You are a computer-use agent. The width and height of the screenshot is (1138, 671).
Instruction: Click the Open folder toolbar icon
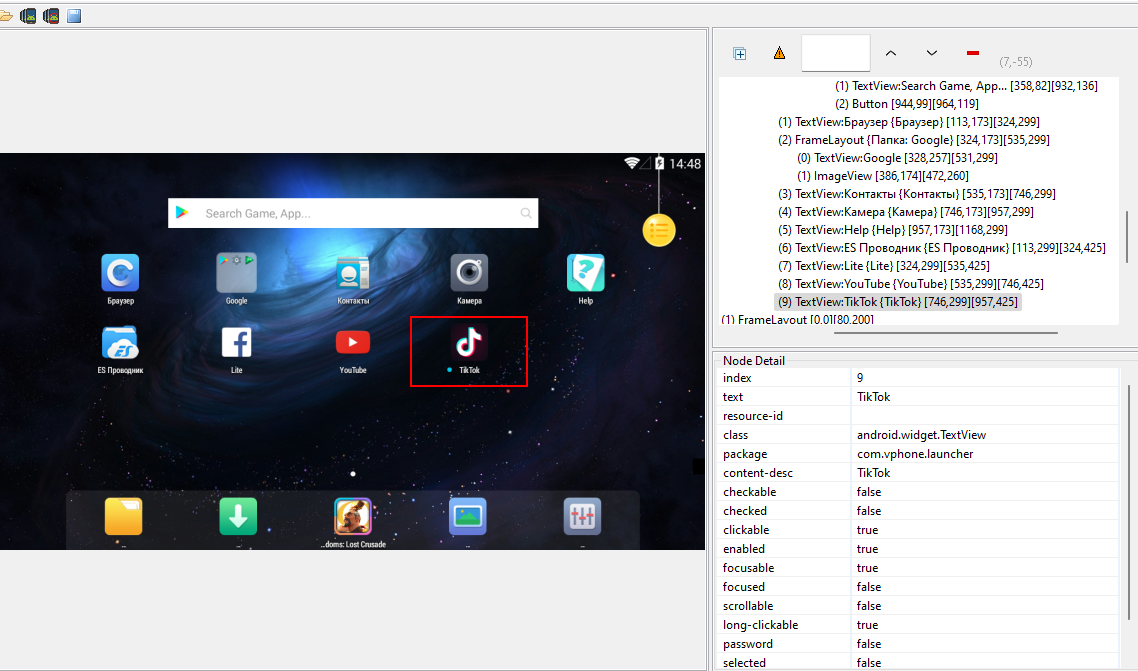coord(6,15)
